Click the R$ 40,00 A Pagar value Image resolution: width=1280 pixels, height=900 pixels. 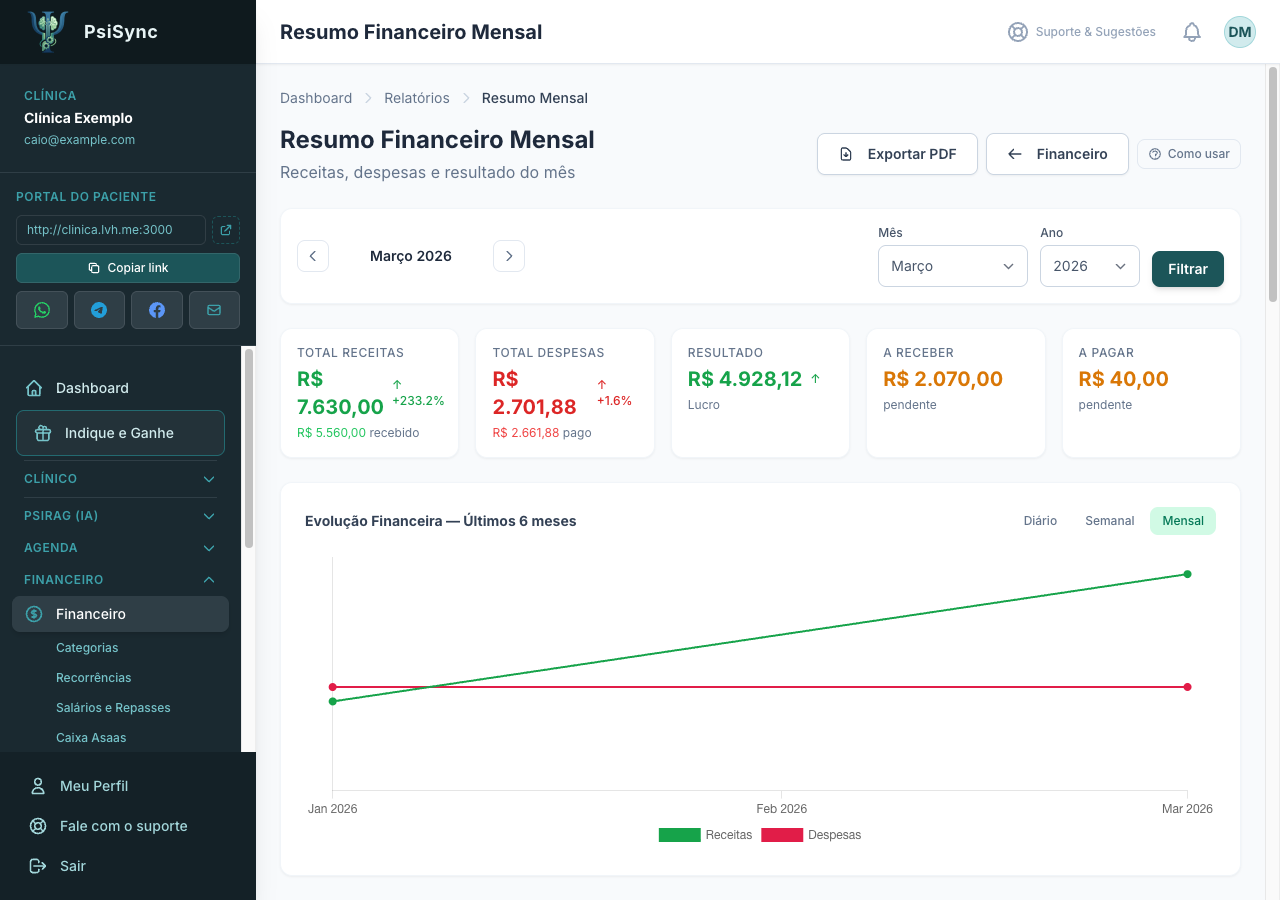click(1123, 379)
